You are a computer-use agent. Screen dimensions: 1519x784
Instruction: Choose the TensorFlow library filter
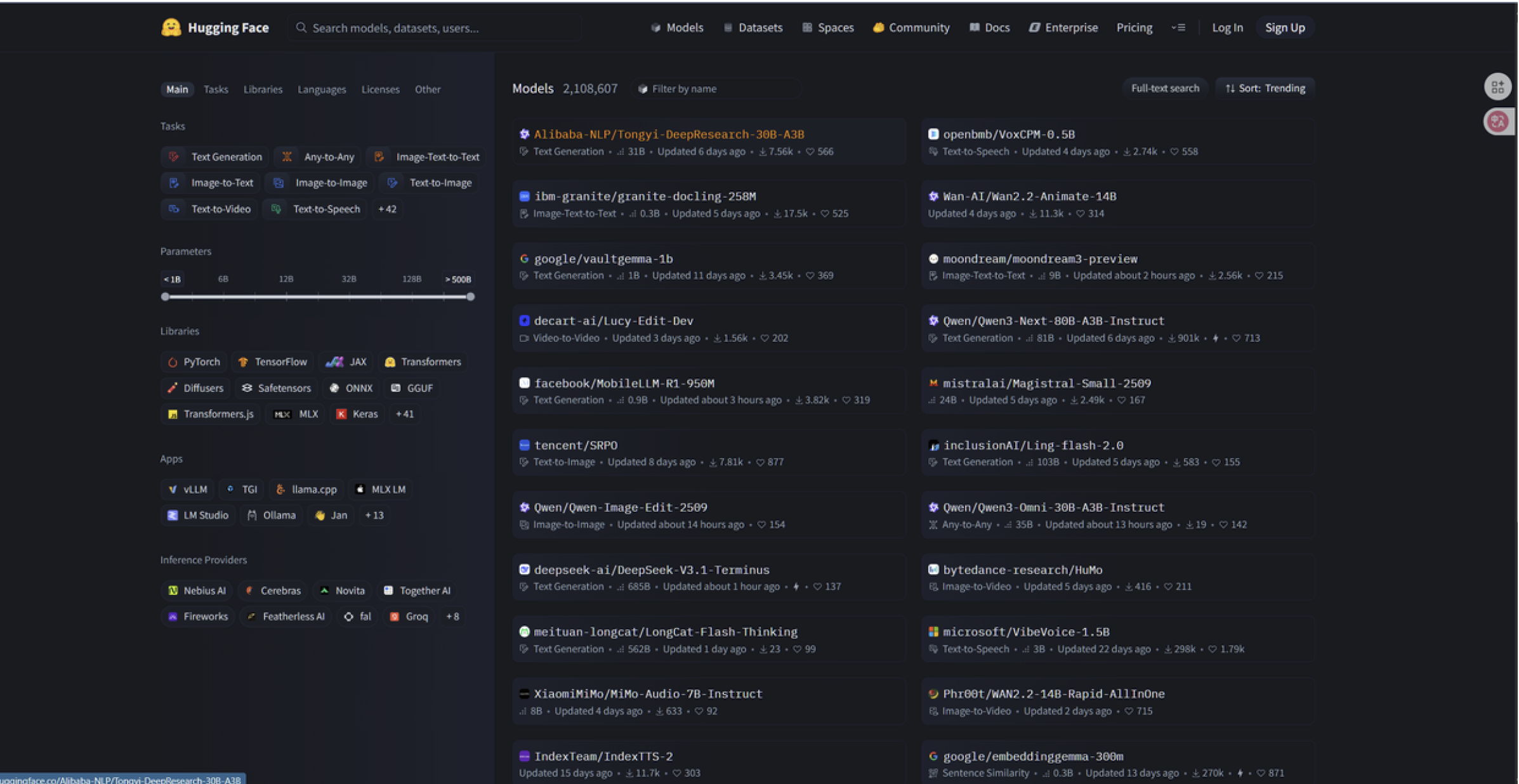pyautogui.click(x=273, y=362)
